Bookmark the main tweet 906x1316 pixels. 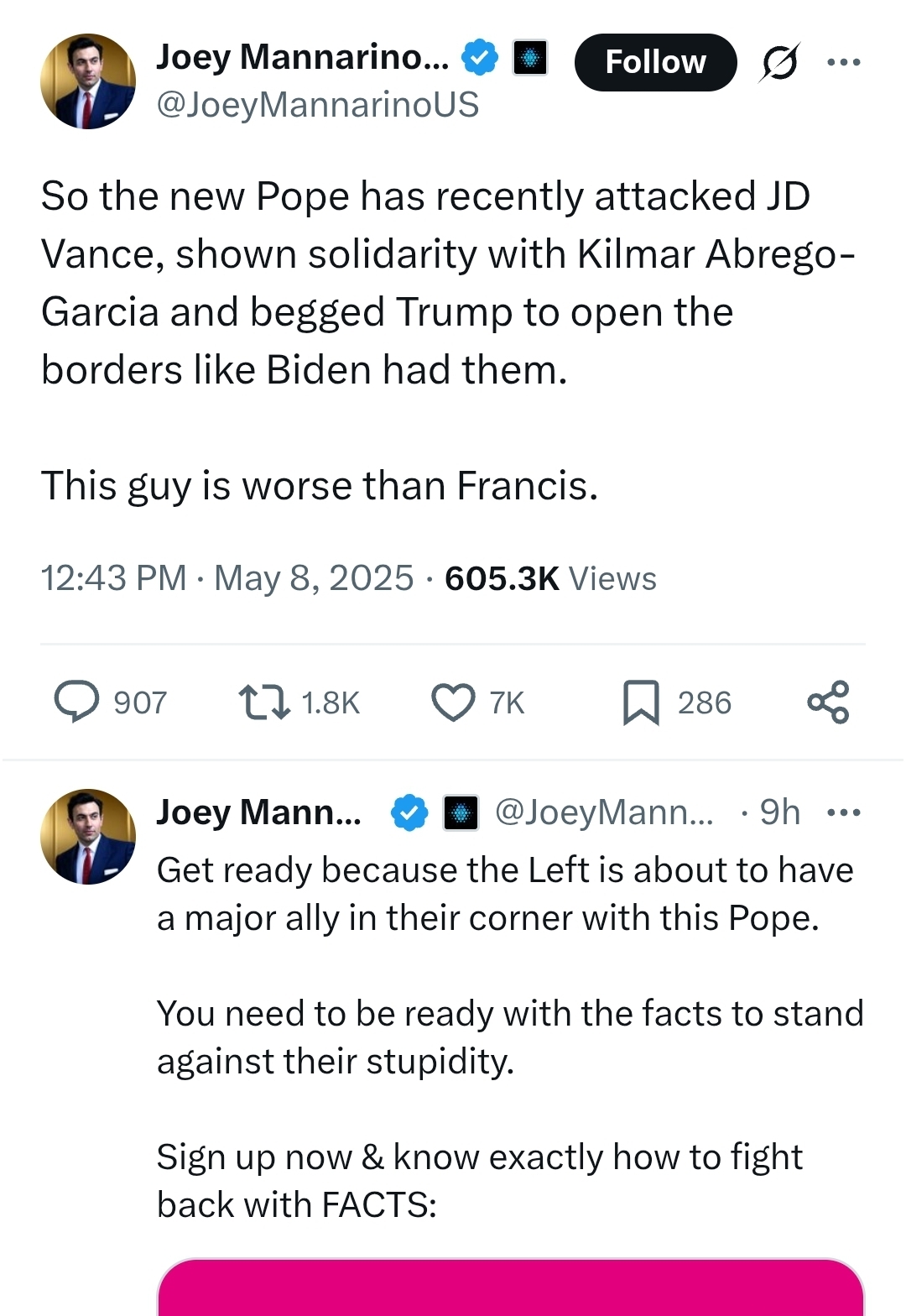641,702
